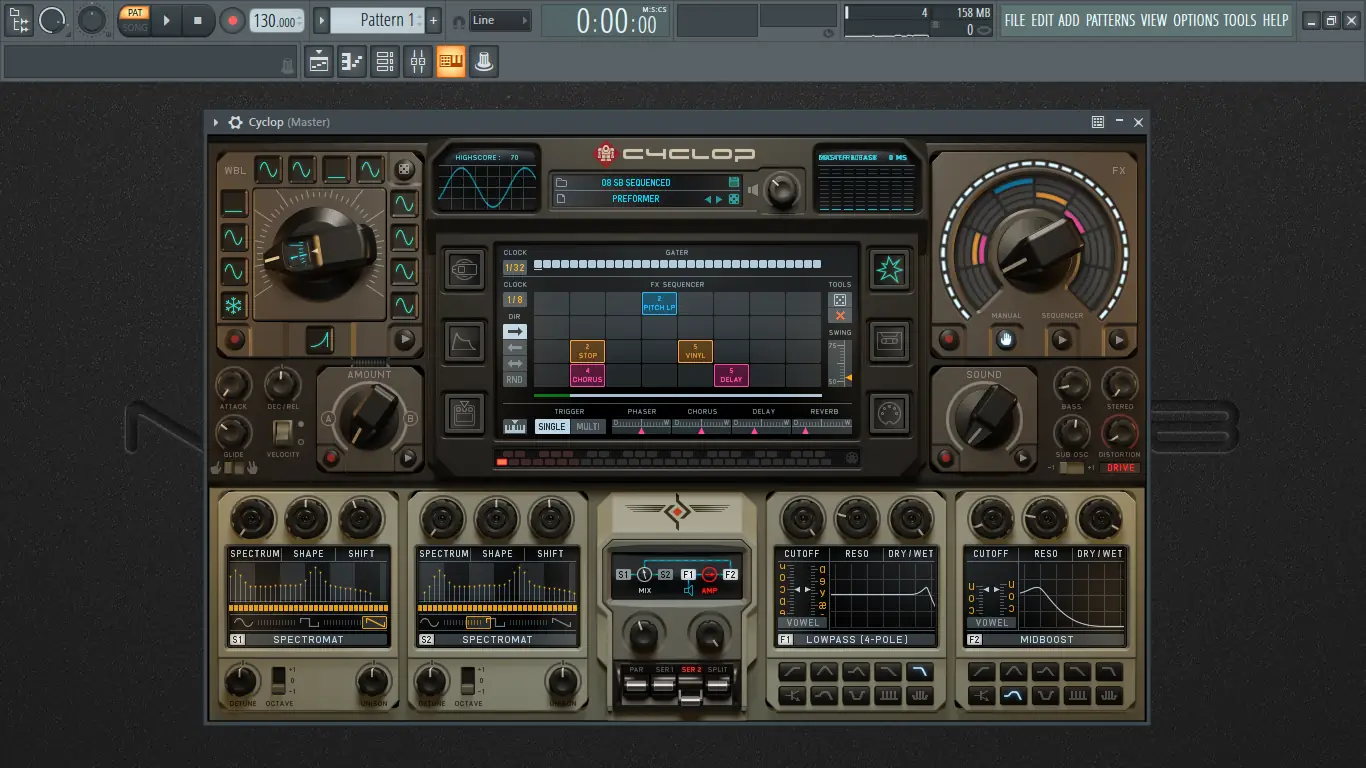This screenshot has height=768, width=1366.
Task: Open the FILE menu
Action: [x=1015, y=20]
